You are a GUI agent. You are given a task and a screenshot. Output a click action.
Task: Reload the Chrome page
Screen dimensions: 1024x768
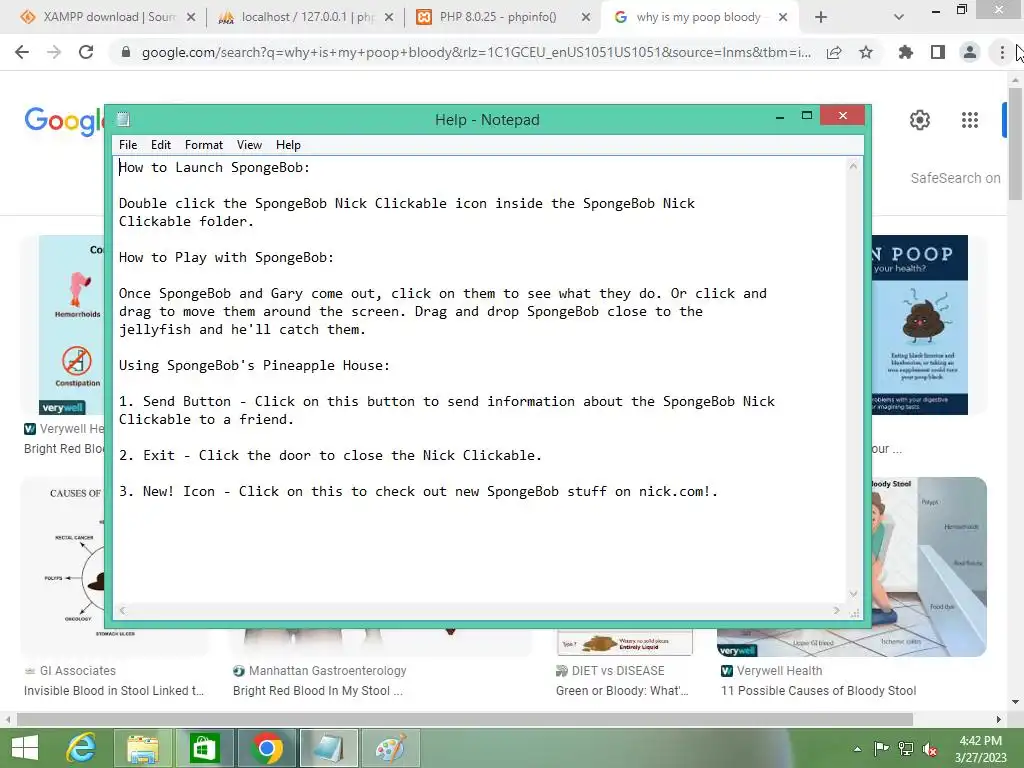pos(86,52)
